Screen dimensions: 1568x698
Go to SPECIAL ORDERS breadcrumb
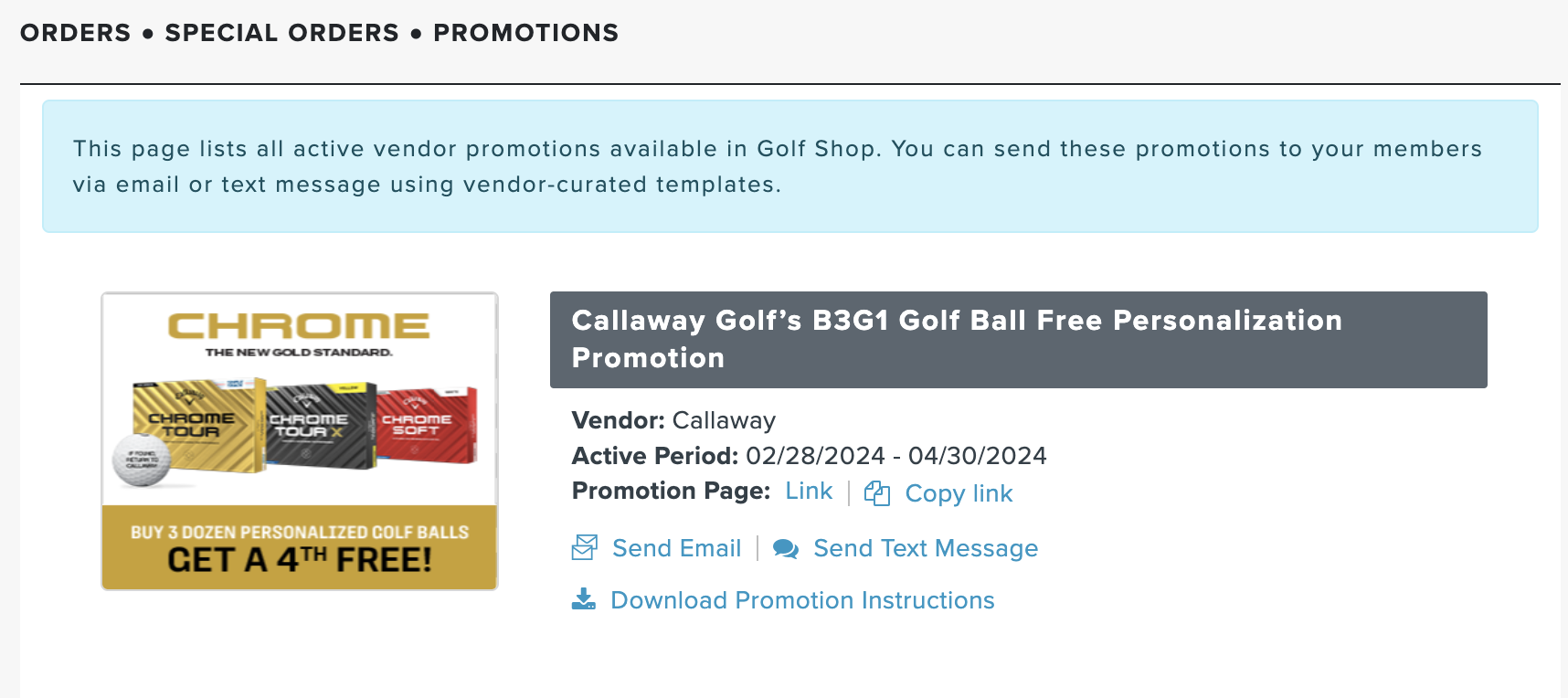coord(282,33)
